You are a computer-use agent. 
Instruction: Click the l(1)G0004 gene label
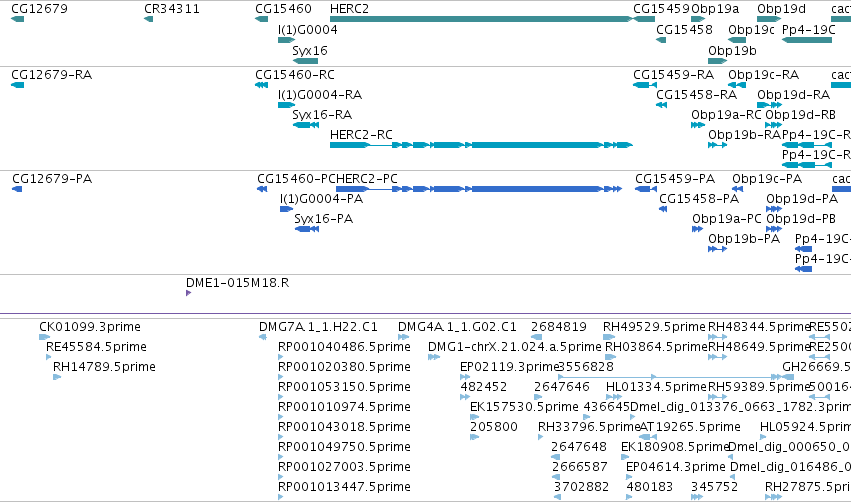308,29
